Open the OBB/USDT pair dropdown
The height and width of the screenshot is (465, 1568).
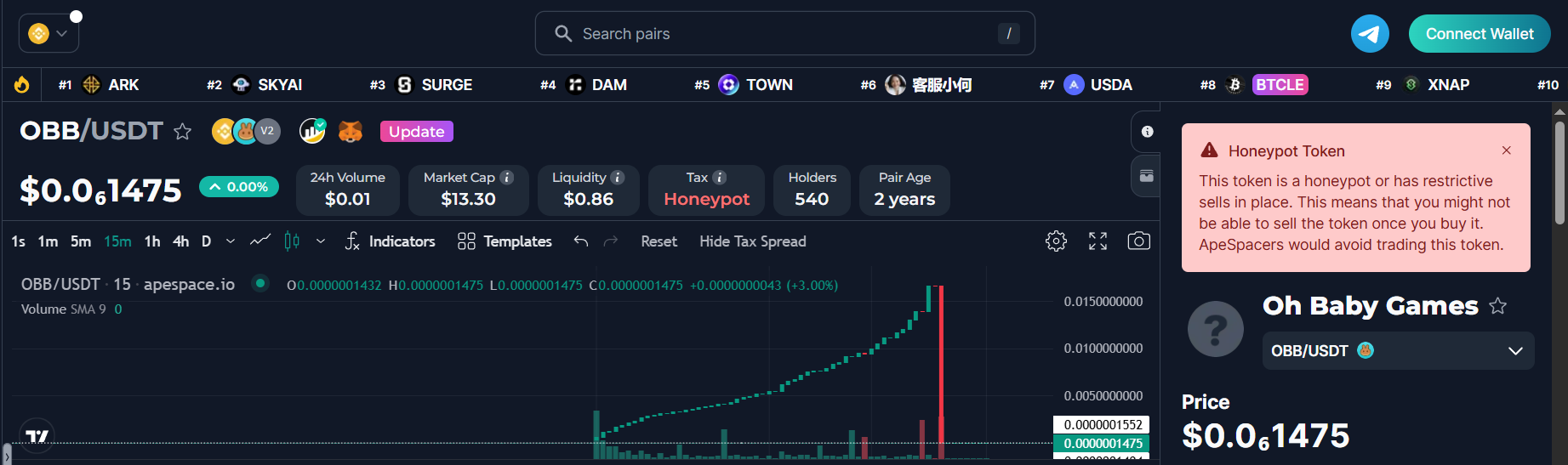1398,351
